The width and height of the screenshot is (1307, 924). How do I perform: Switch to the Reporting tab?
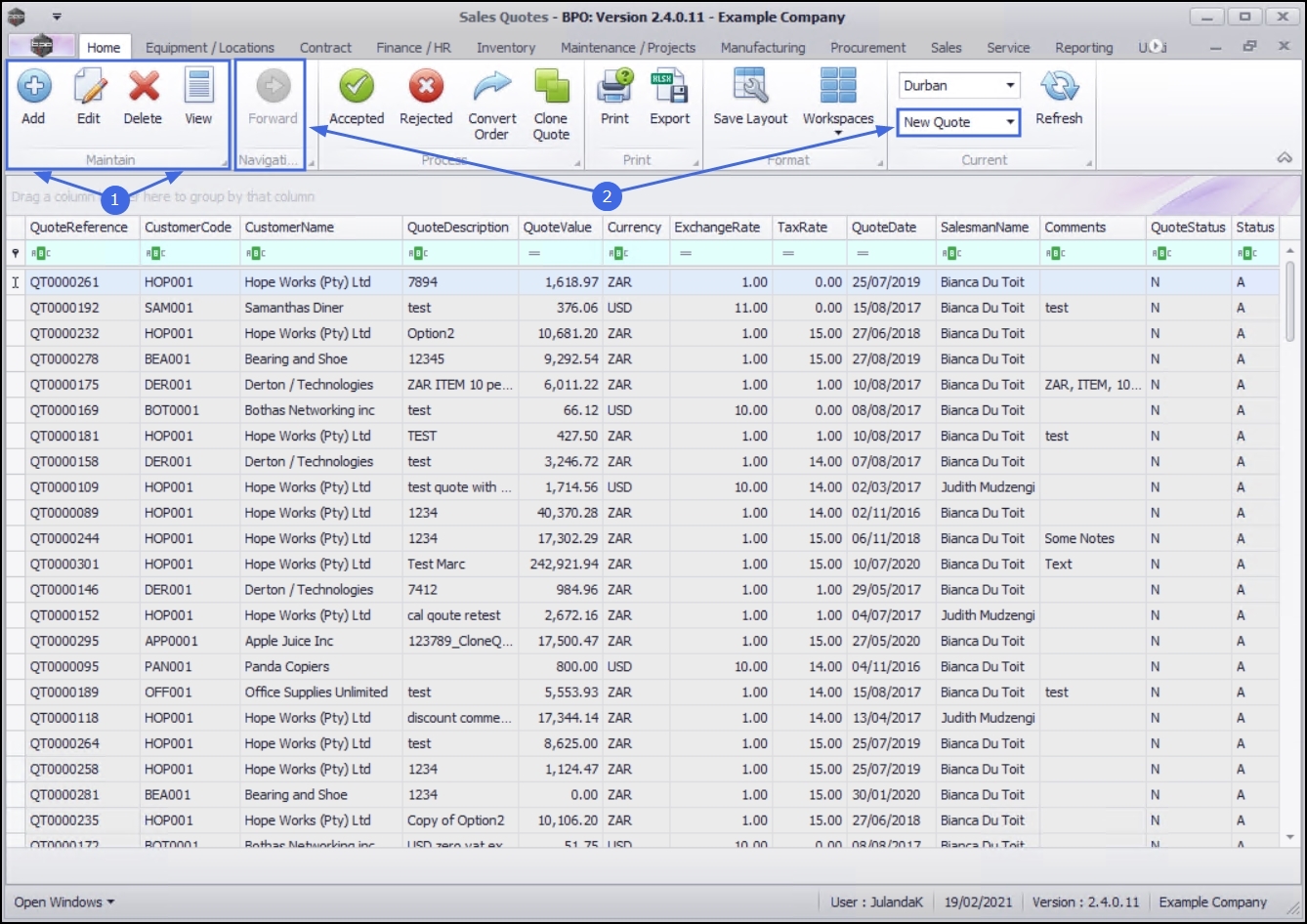tap(1083, 47)
